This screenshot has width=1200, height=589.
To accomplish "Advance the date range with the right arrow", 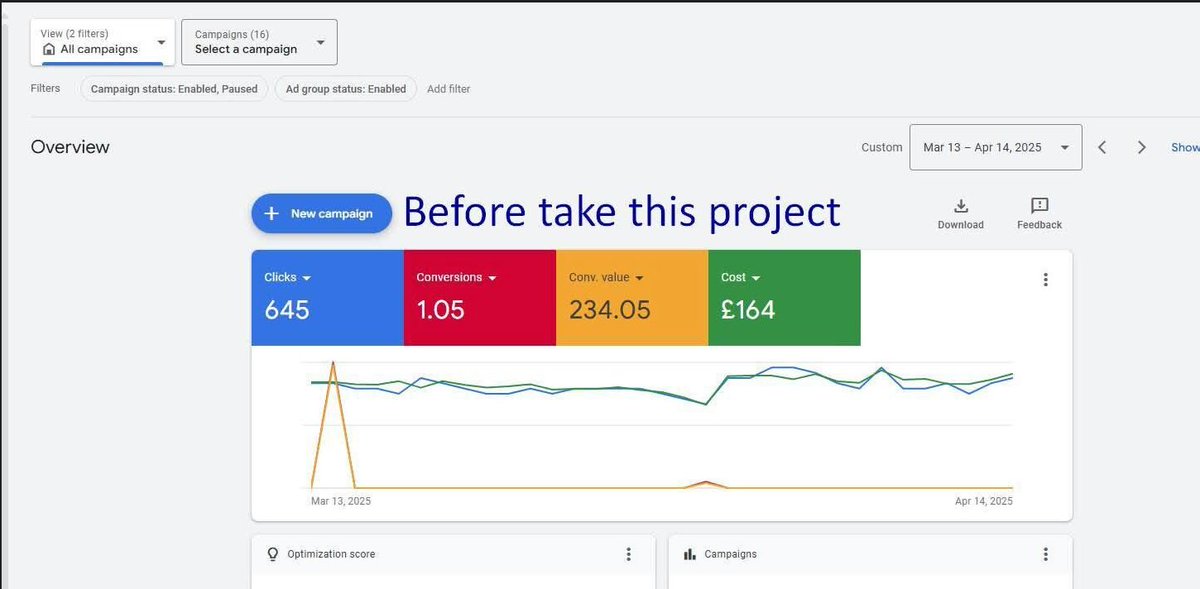I will (1141, 146).
